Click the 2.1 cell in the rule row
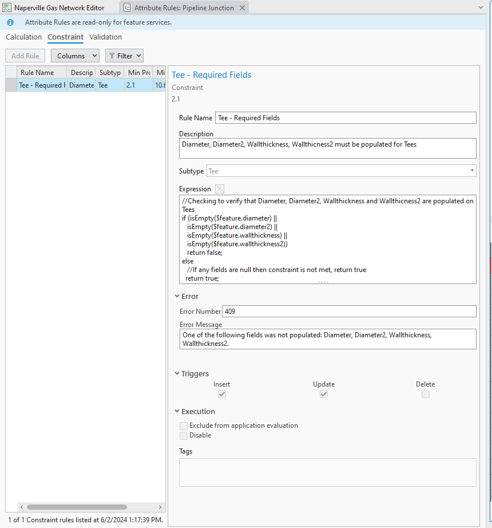492x528 pixels. pyautogui.click(x=139, y=85)
